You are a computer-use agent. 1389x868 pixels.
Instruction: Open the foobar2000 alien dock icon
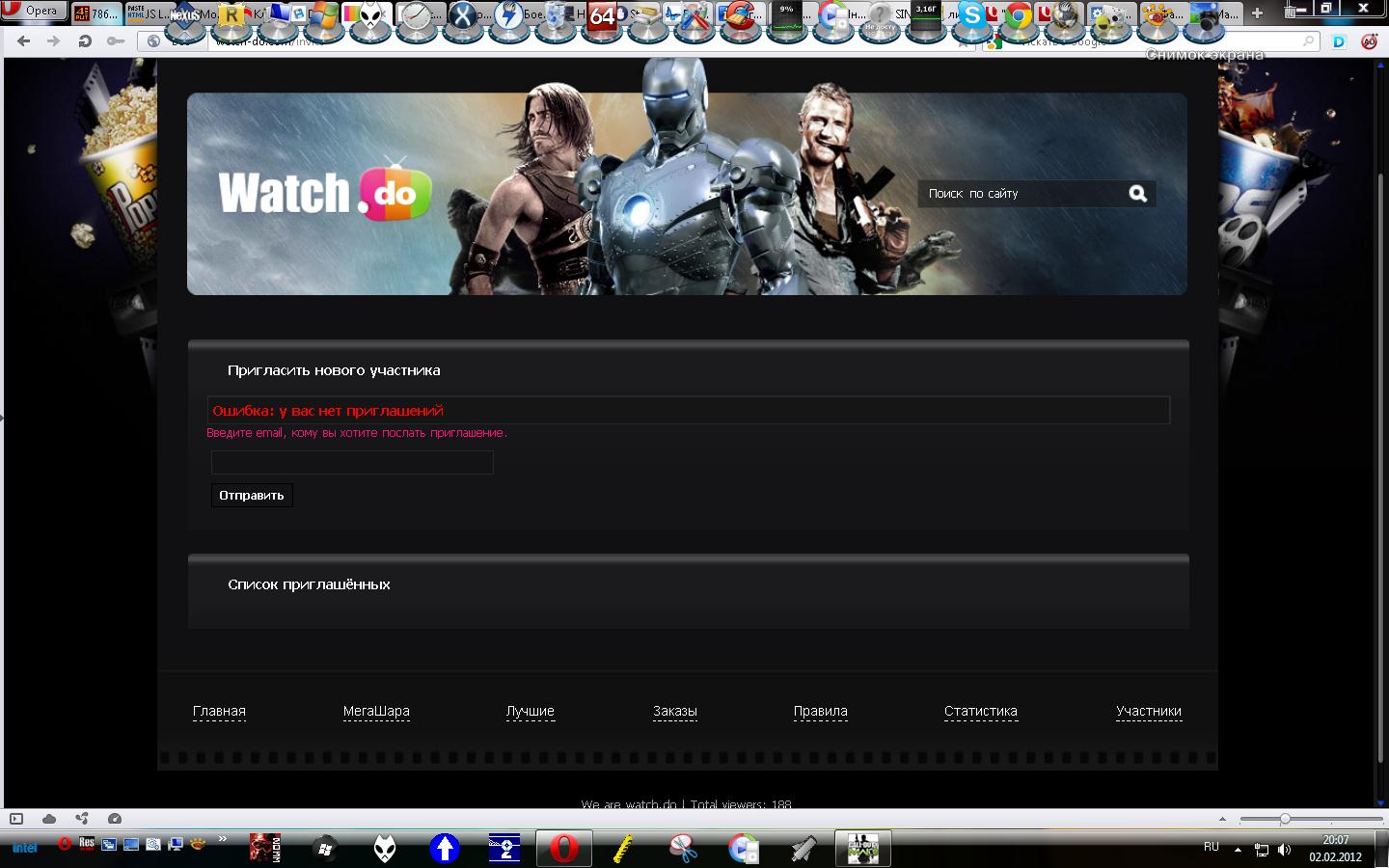click(371, 15)
